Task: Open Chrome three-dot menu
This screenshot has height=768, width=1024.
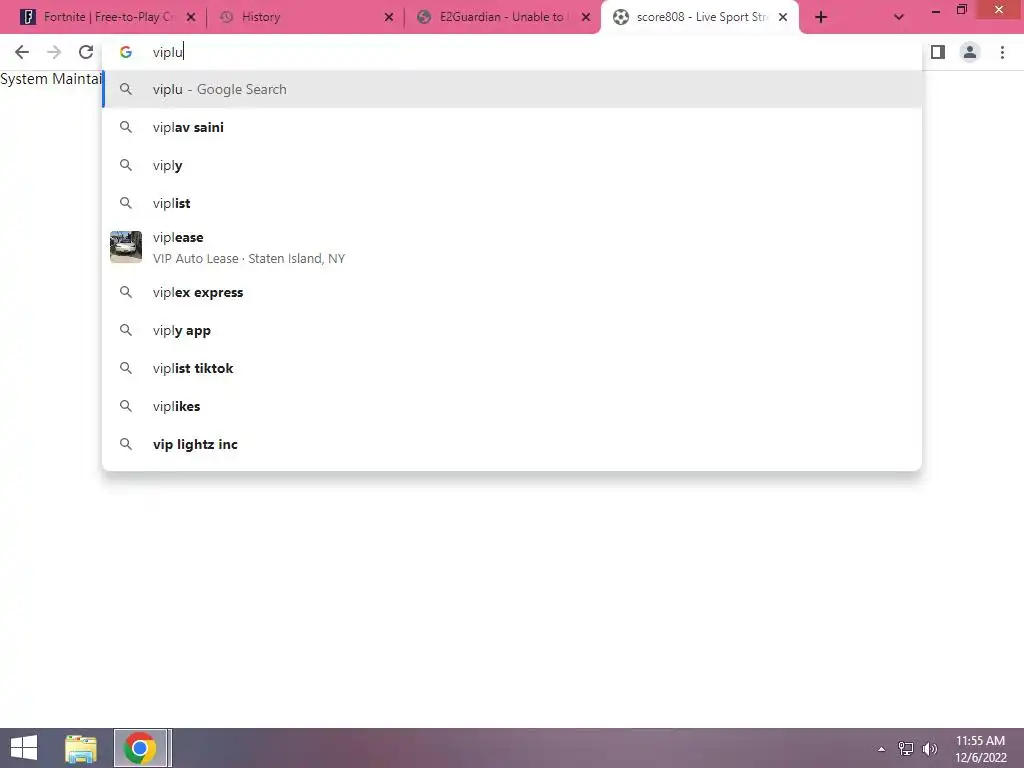Action: coord(1002,52)
